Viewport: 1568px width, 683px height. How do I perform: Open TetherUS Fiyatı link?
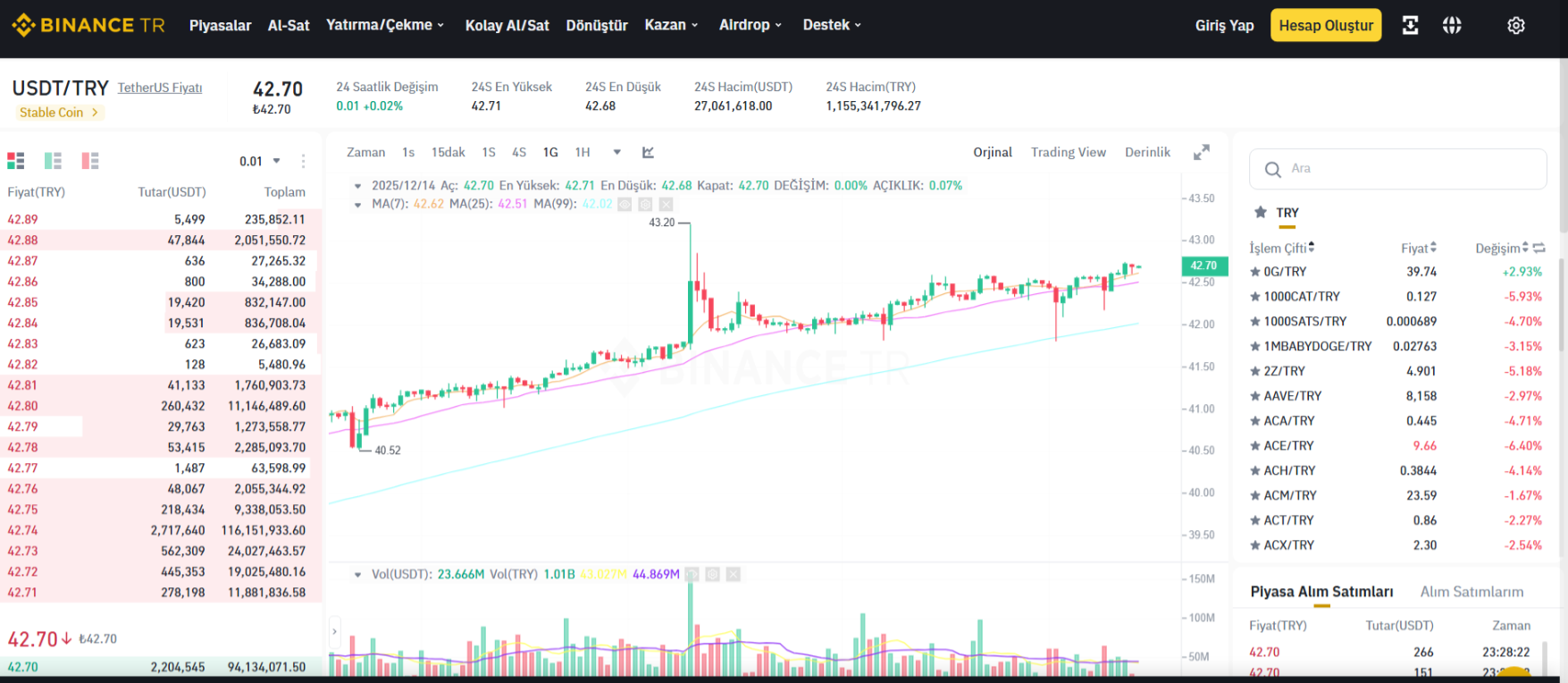(160, 88)
